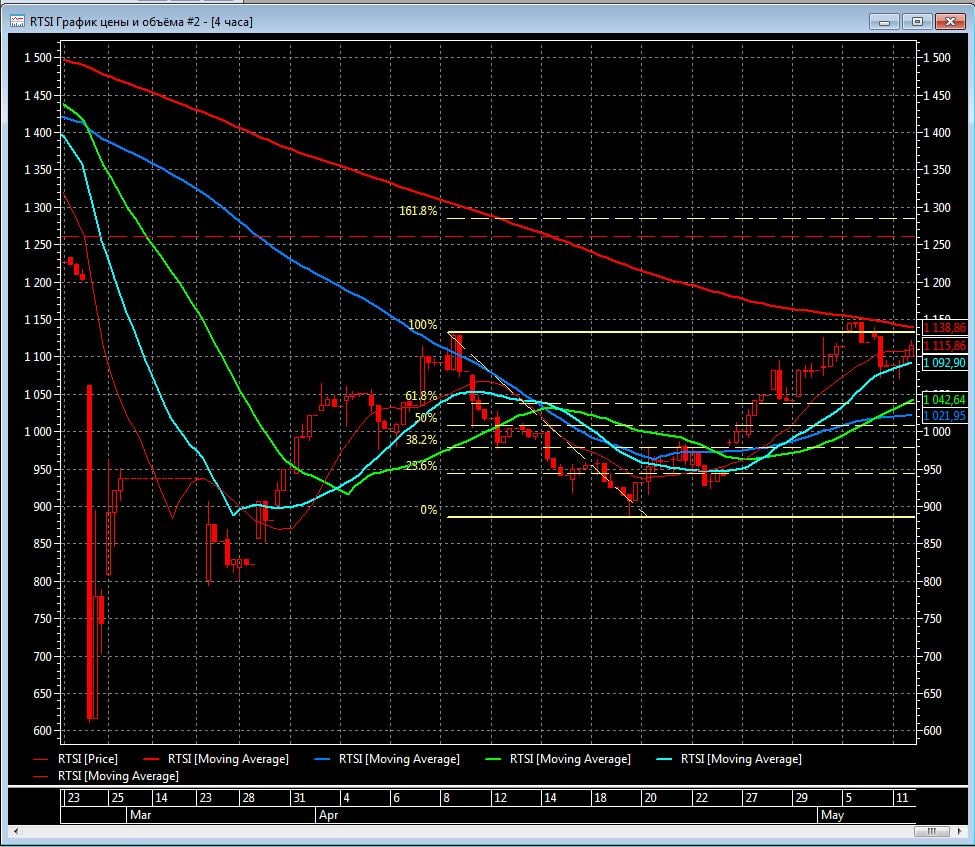Click the scrollbar right arrow
Viewport: 975px width, 847px height.
[961, 832]
